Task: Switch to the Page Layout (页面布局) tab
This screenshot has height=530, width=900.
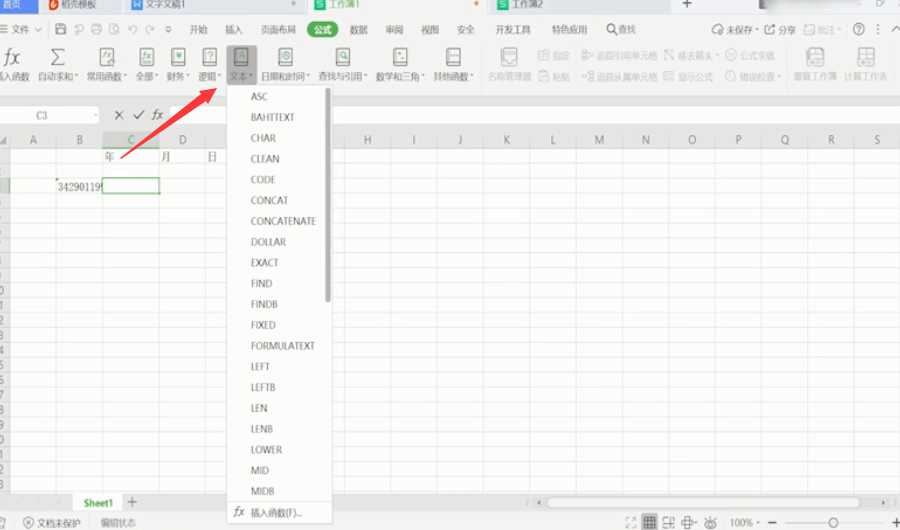Action: point(278,29)
